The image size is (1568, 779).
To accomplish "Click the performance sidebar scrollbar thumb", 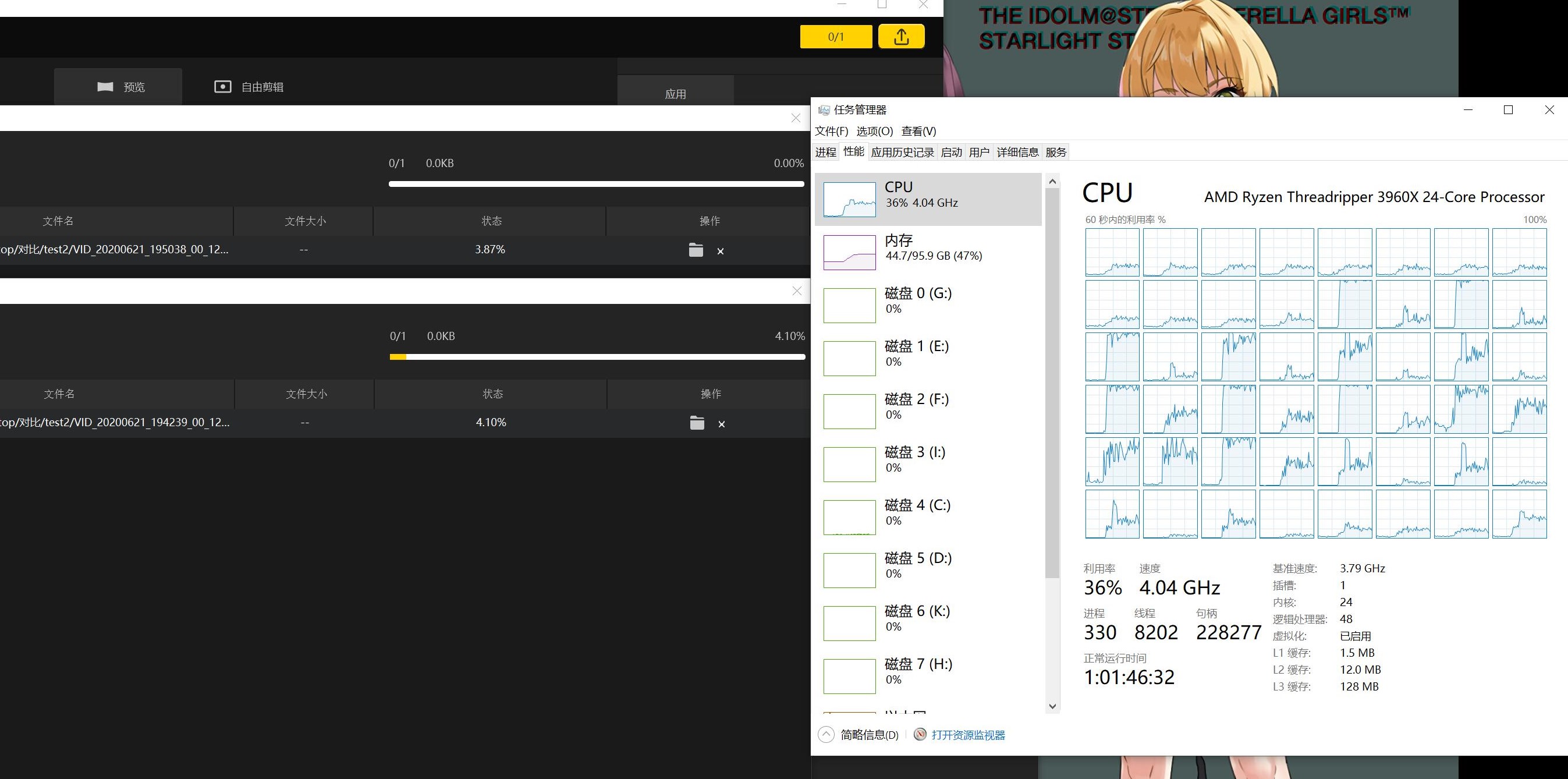I will click(1052, 383).
